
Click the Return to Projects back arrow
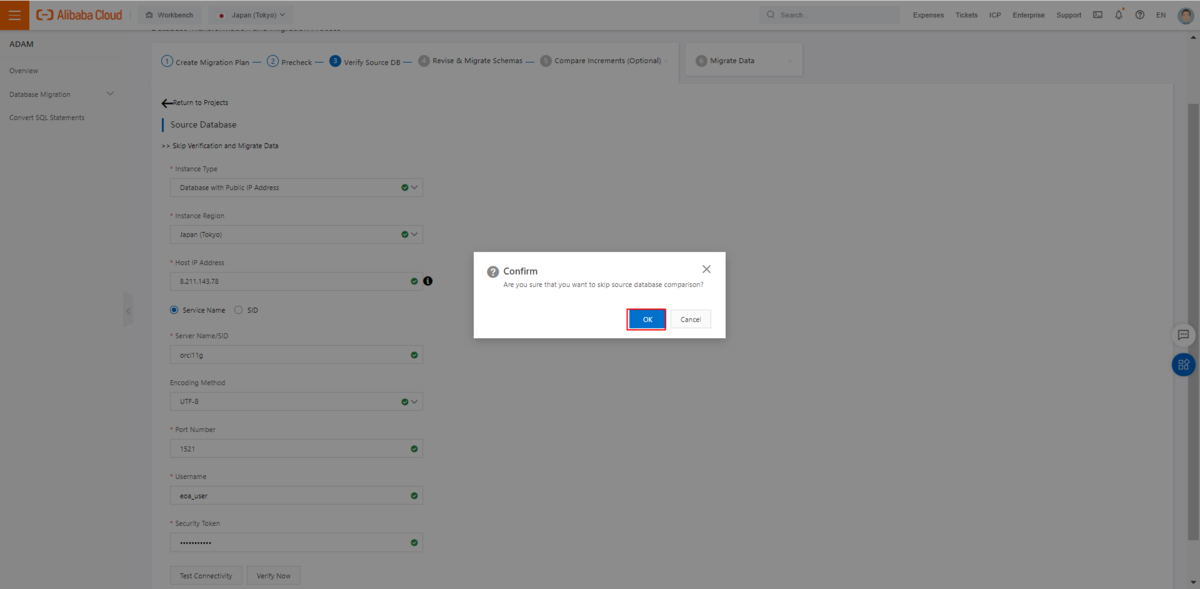(167, 103)
